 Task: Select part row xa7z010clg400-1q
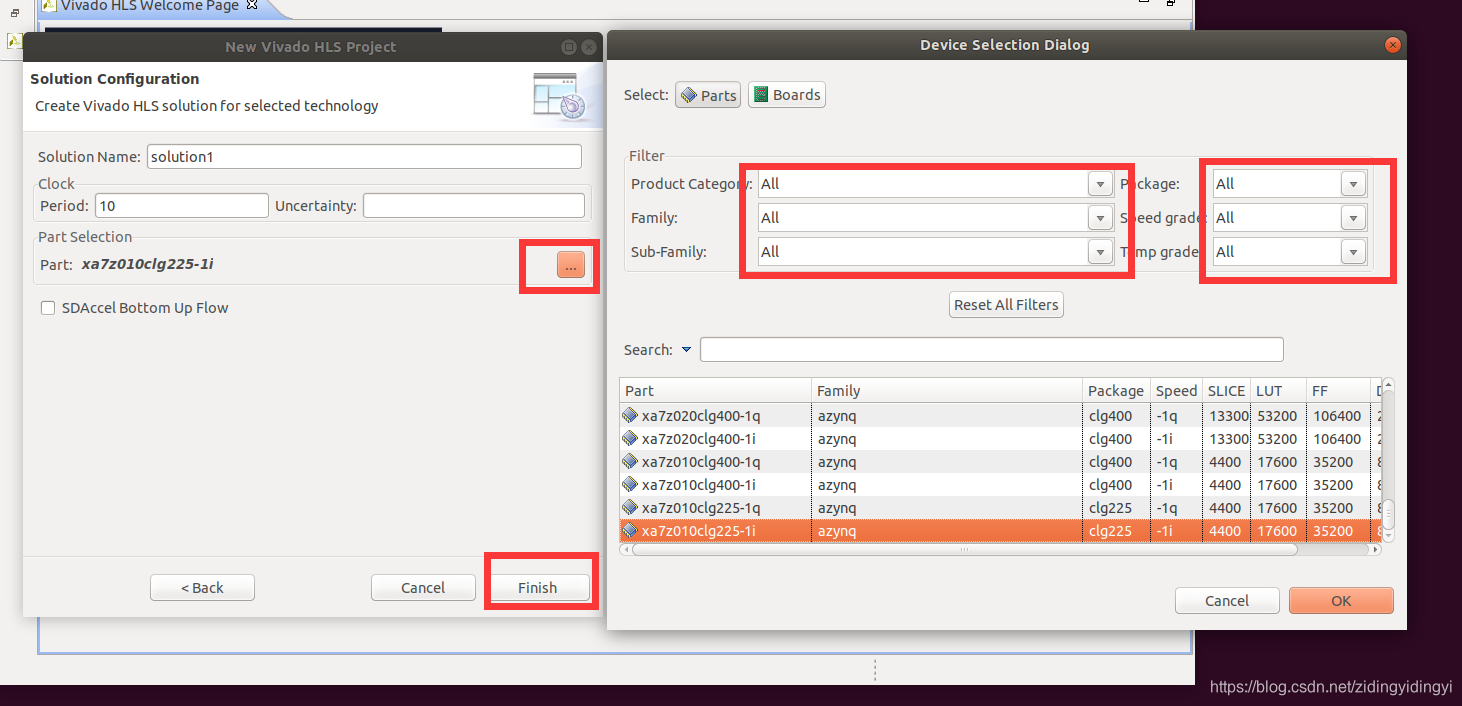tap(1000, 462)
